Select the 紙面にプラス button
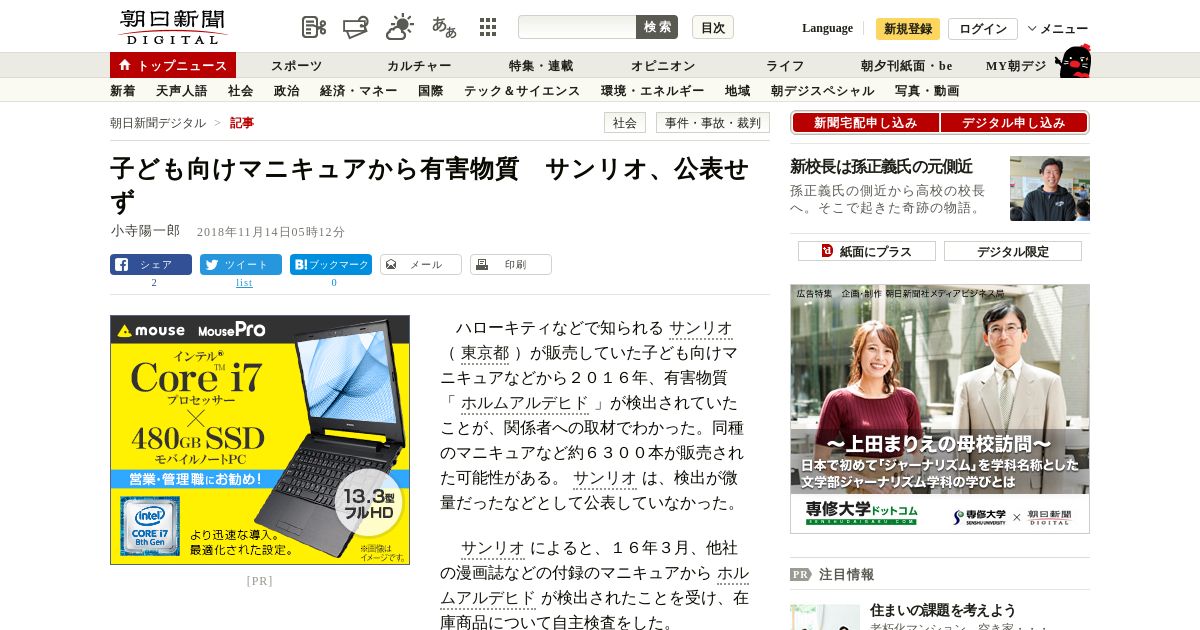 [x=867, y=251]
